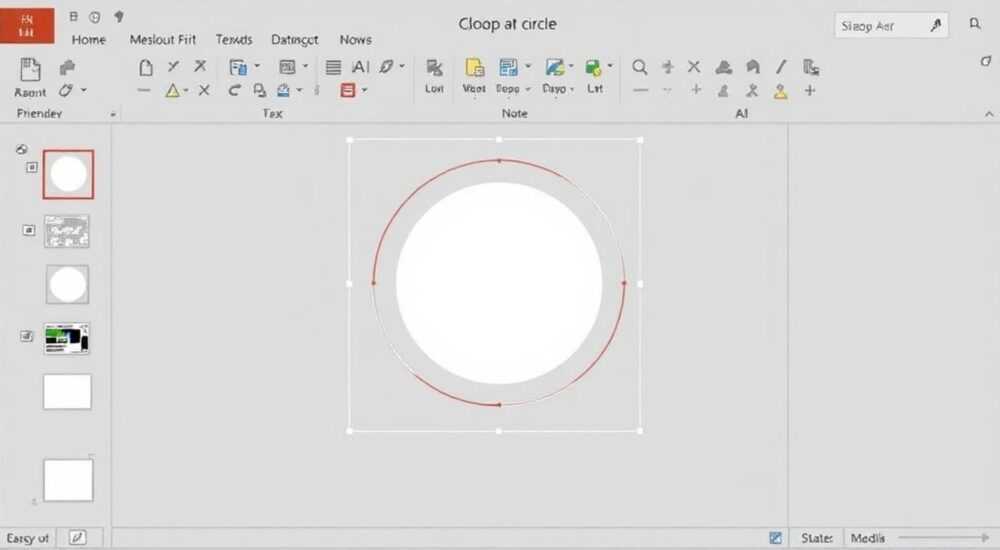Click the Lort button
Image resolution: width=1000 pixels, height=550 pixels.
(434, 76)
